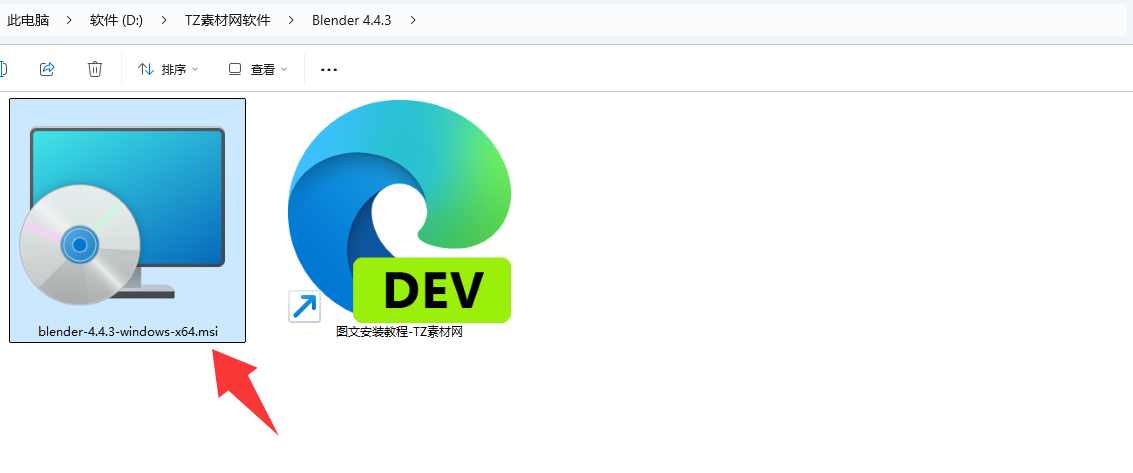Click Blender 4.4.3 breadcrumb segment
1133x473 pixels.
pos(352,20)
